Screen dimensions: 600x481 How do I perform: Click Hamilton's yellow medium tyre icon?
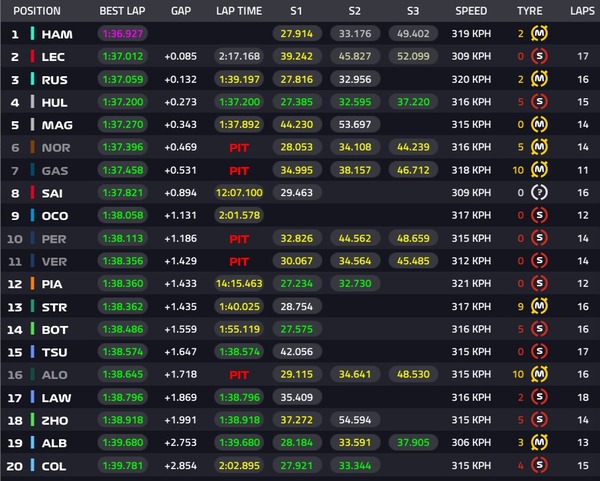coord(539,33)
